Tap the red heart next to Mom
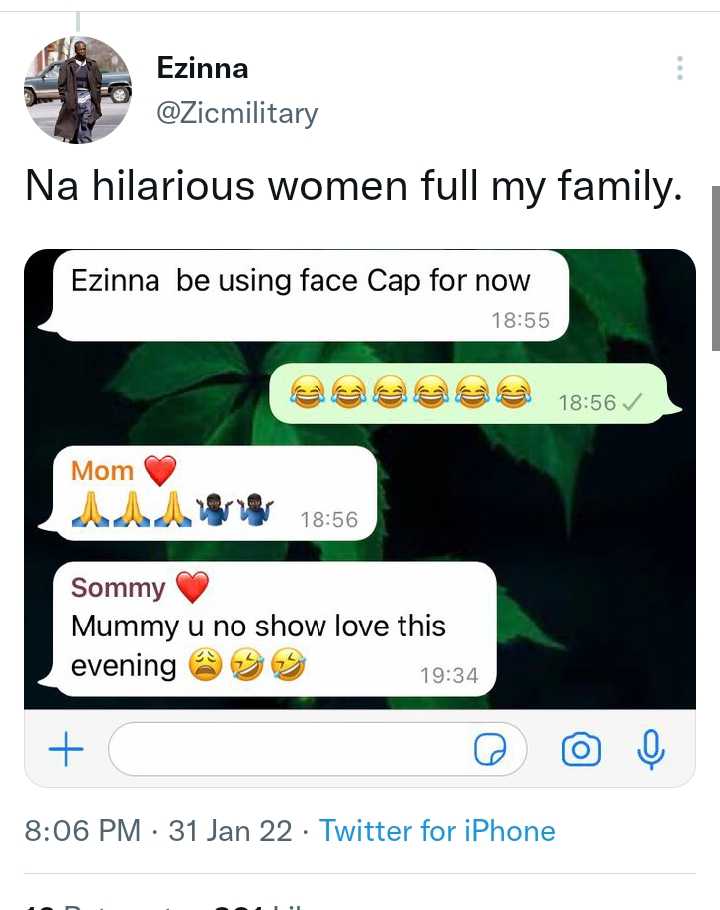The height and width of the screenshot is (910, 720). 160,470
